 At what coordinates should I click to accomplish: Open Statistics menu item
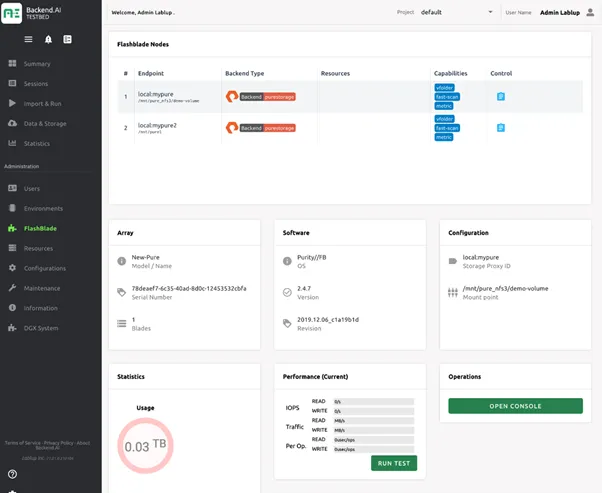tap(36, 143)
